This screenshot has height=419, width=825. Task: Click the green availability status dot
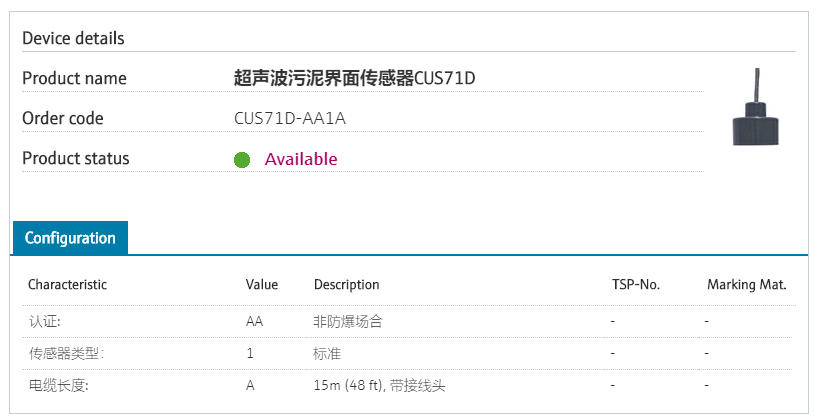tap(241, 160)
